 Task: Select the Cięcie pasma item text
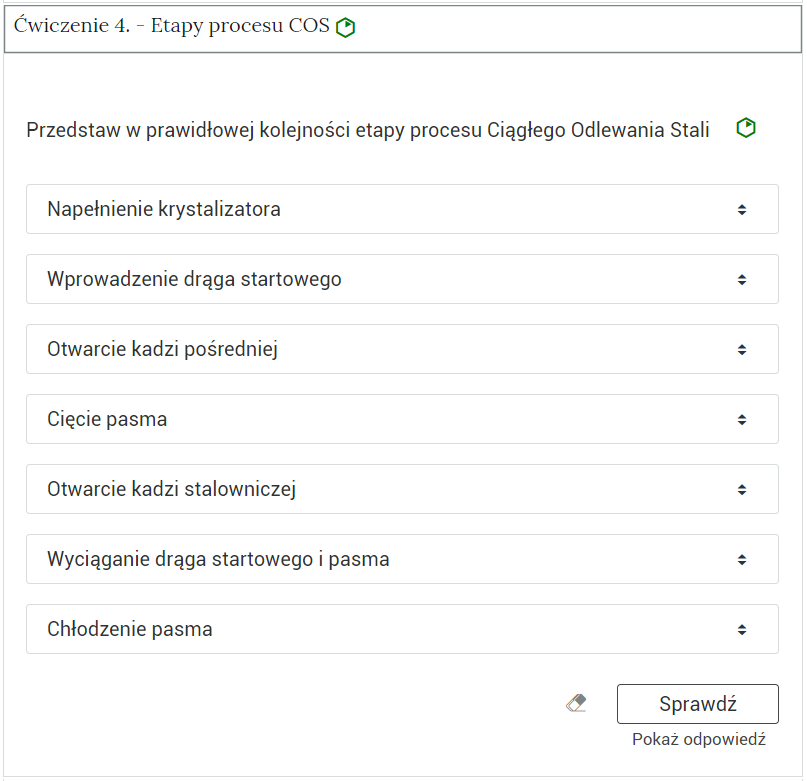(107, 420)
